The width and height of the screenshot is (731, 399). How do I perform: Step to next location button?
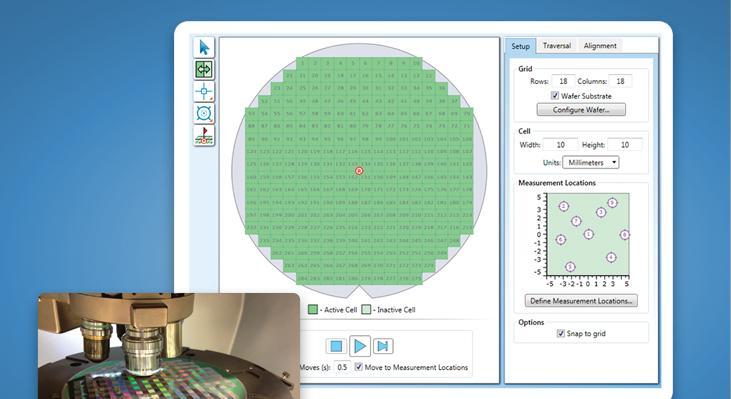point(383,346)
